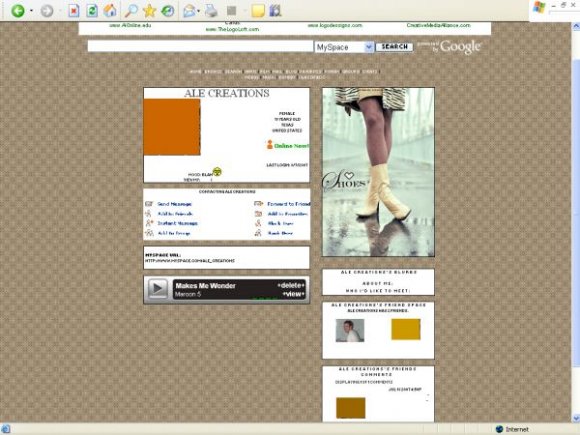Image resolution: width=580 pixels, height=435 pixels.
Task: Refresh the page with the green arrows icon
Action: [92, 11]
